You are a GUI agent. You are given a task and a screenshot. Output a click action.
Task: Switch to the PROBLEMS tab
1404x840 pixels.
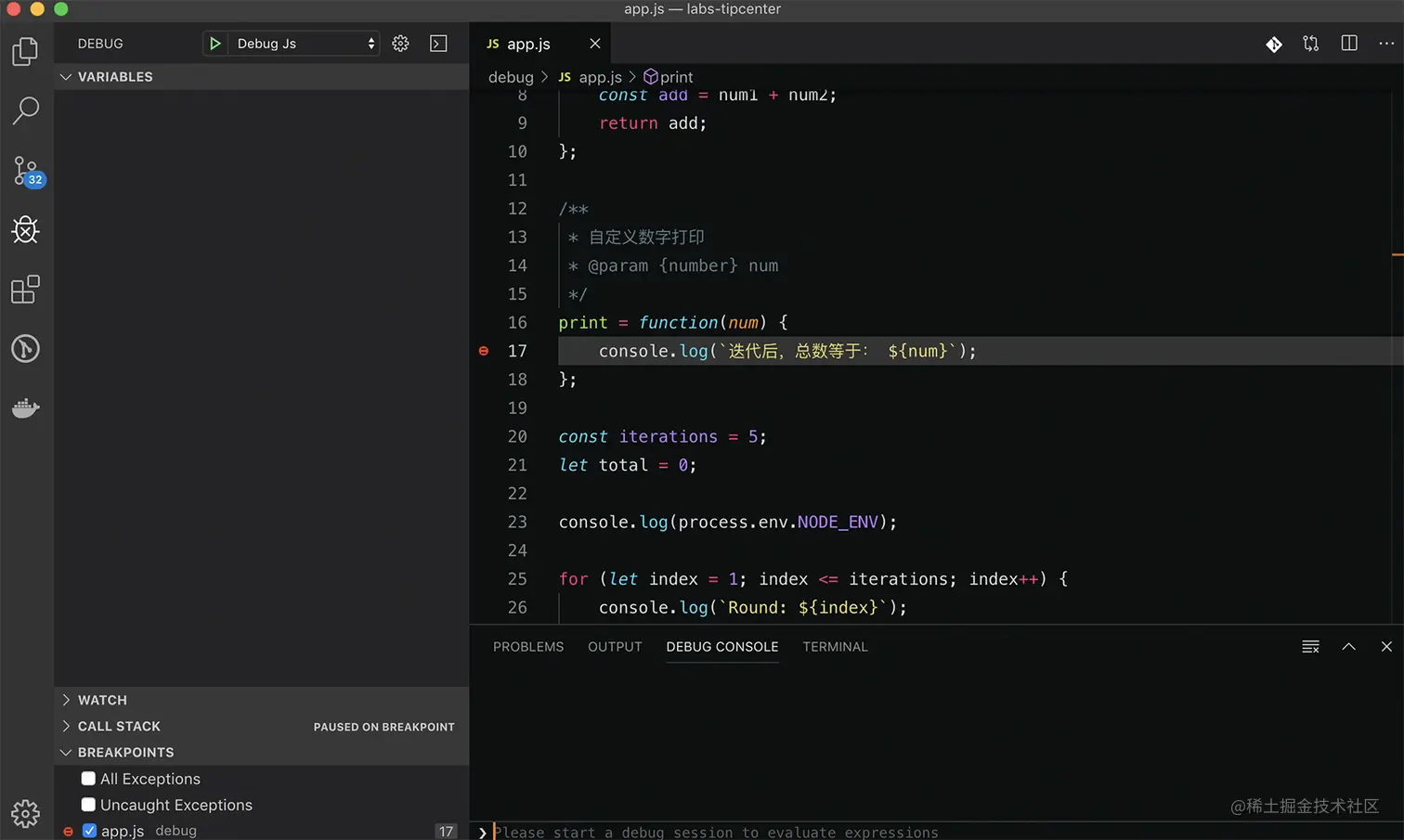pos(528,647)
